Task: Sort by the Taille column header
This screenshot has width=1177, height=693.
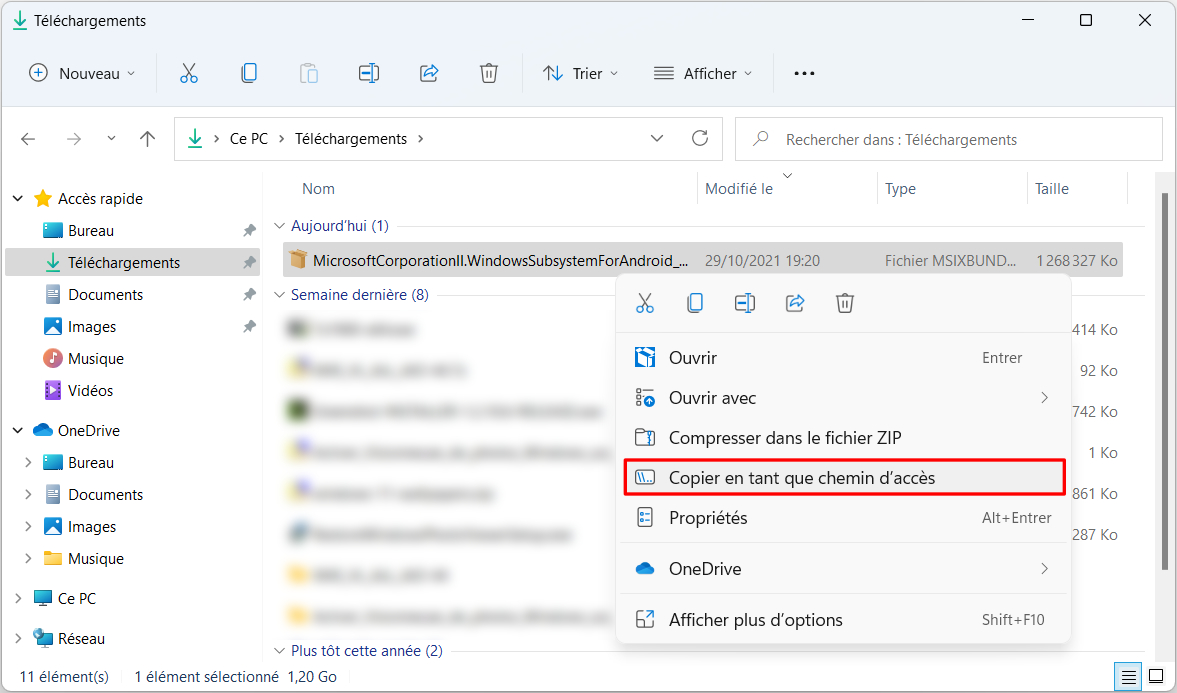Action: pos(1052,188)
